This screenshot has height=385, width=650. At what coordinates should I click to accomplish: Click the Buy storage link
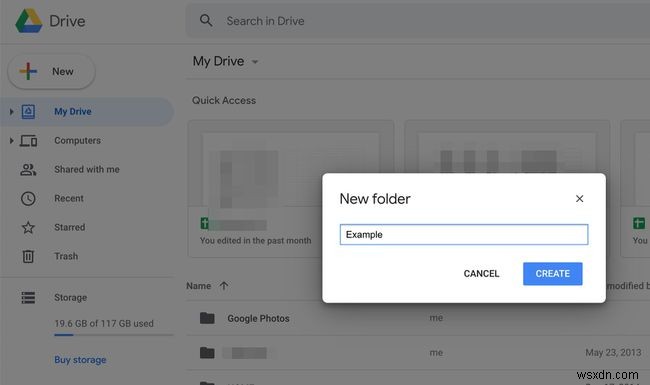point(80,360)
